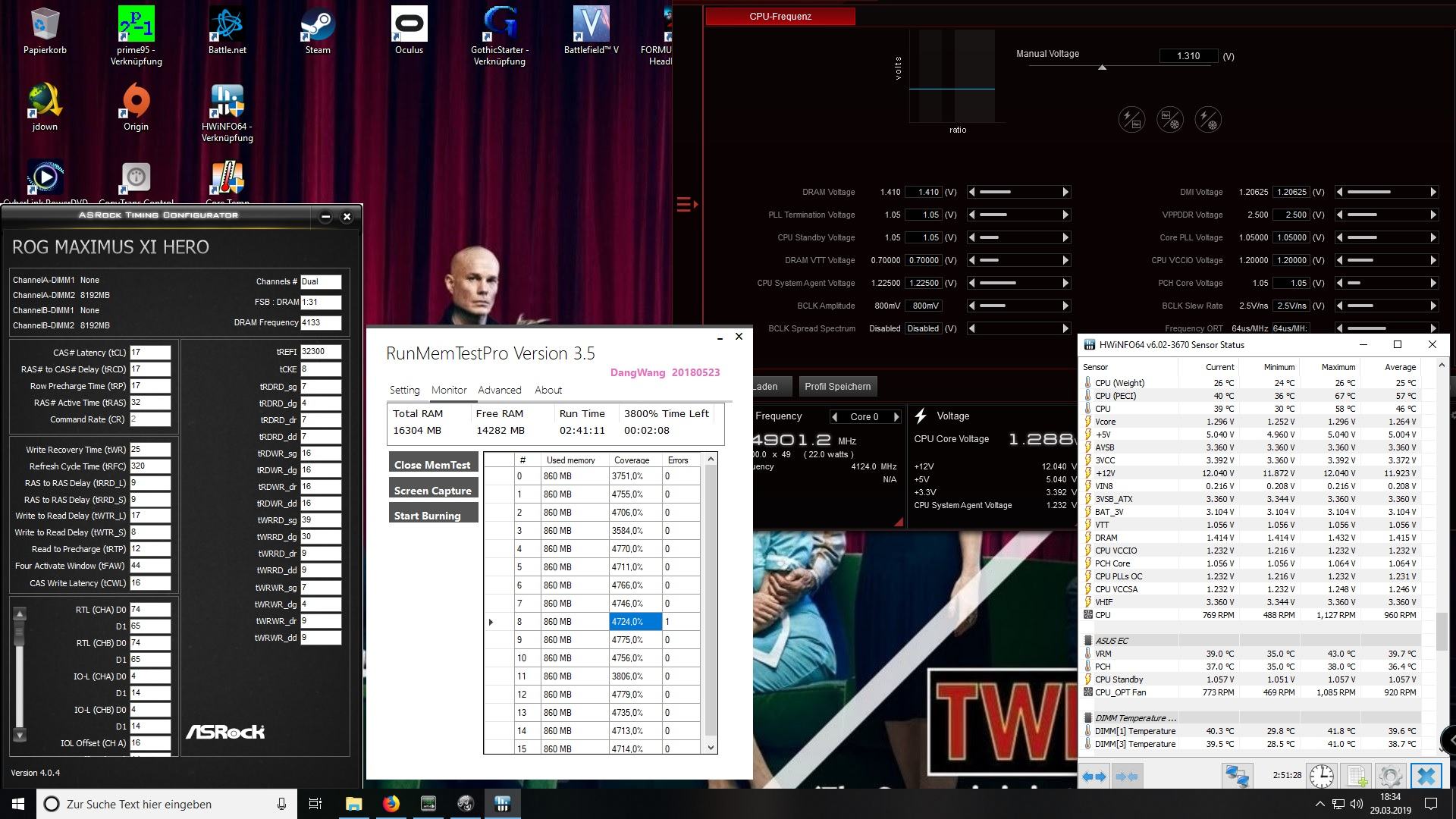Image resolution: width=1456 pixels, height=819 pixels.
Task: Launch the Oculus desktop icon
Action: (409, 31)
